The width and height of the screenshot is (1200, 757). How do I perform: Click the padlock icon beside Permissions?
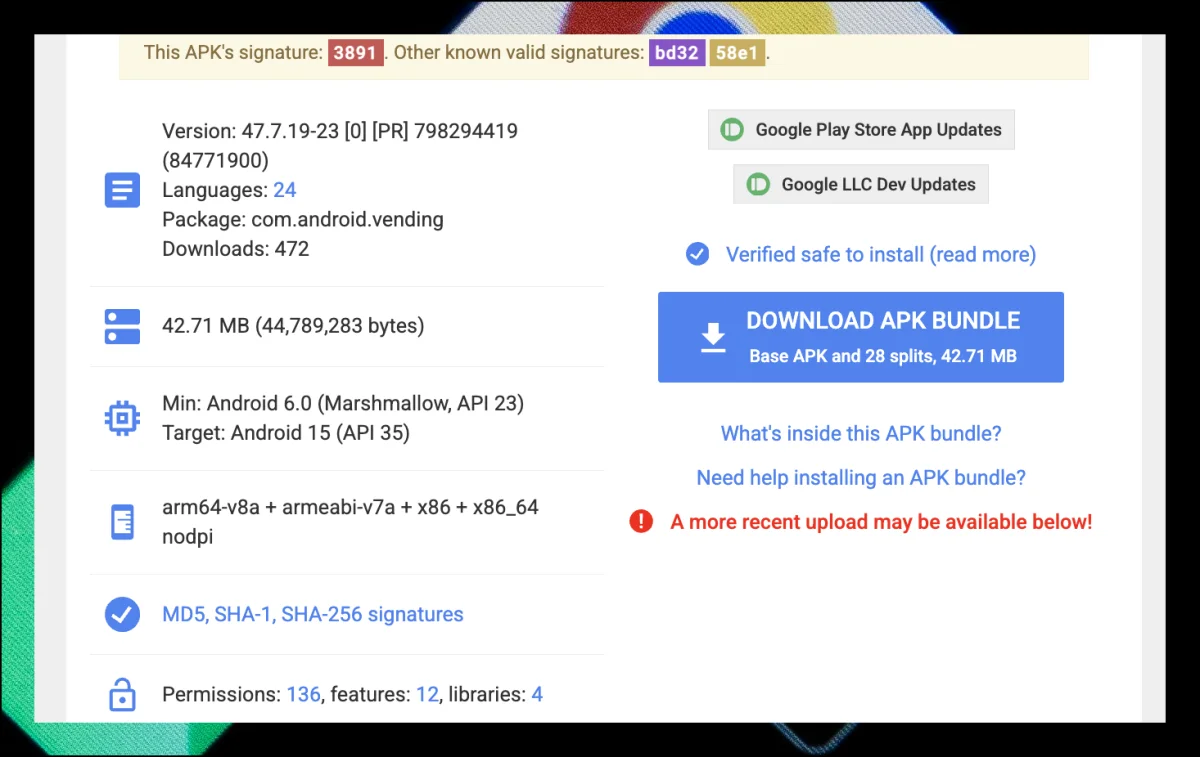coord(122,694)
